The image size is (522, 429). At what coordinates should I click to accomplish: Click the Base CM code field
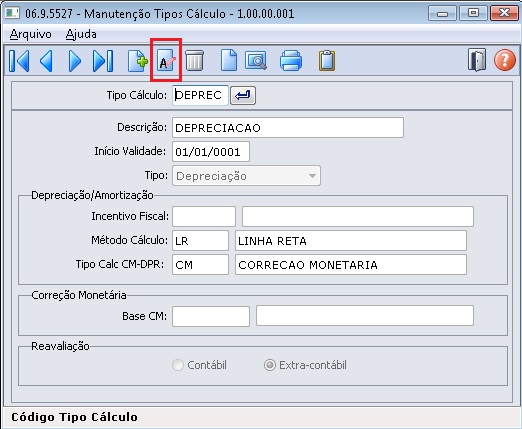click(211, 316)
